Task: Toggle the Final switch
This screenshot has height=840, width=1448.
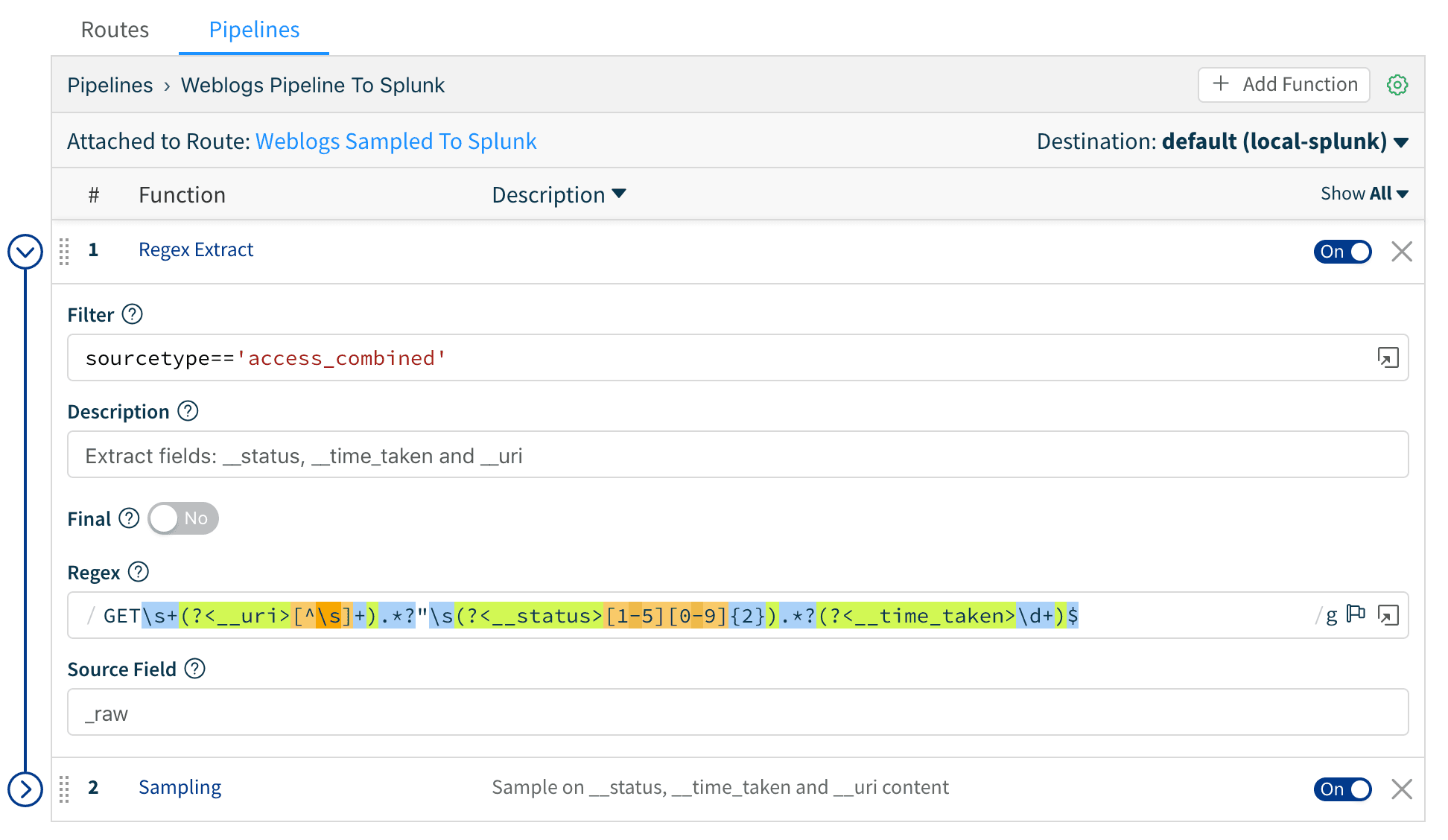Action: pyautogui.click(x=183, y=518)
